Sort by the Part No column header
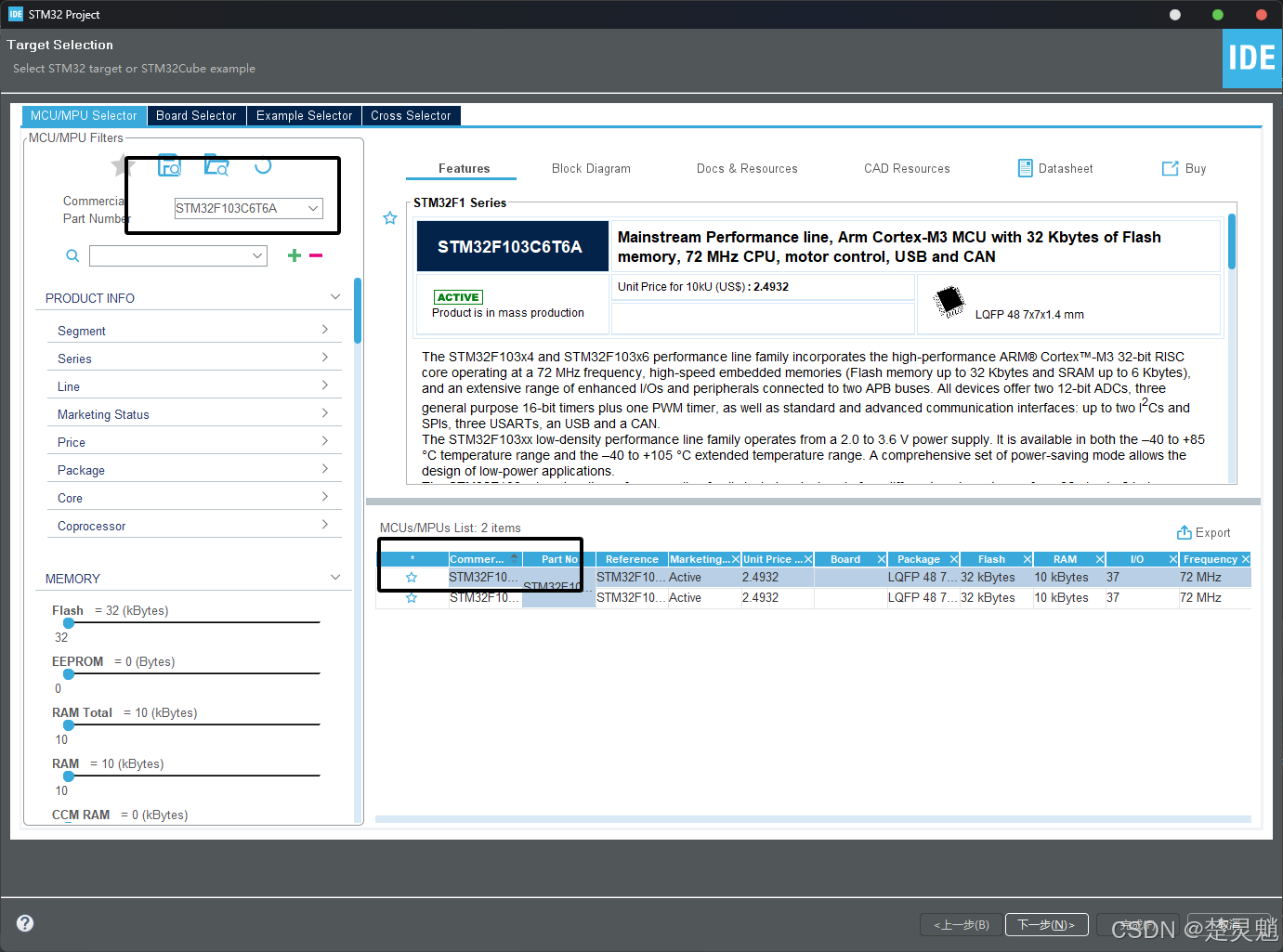 click(559, 559)
